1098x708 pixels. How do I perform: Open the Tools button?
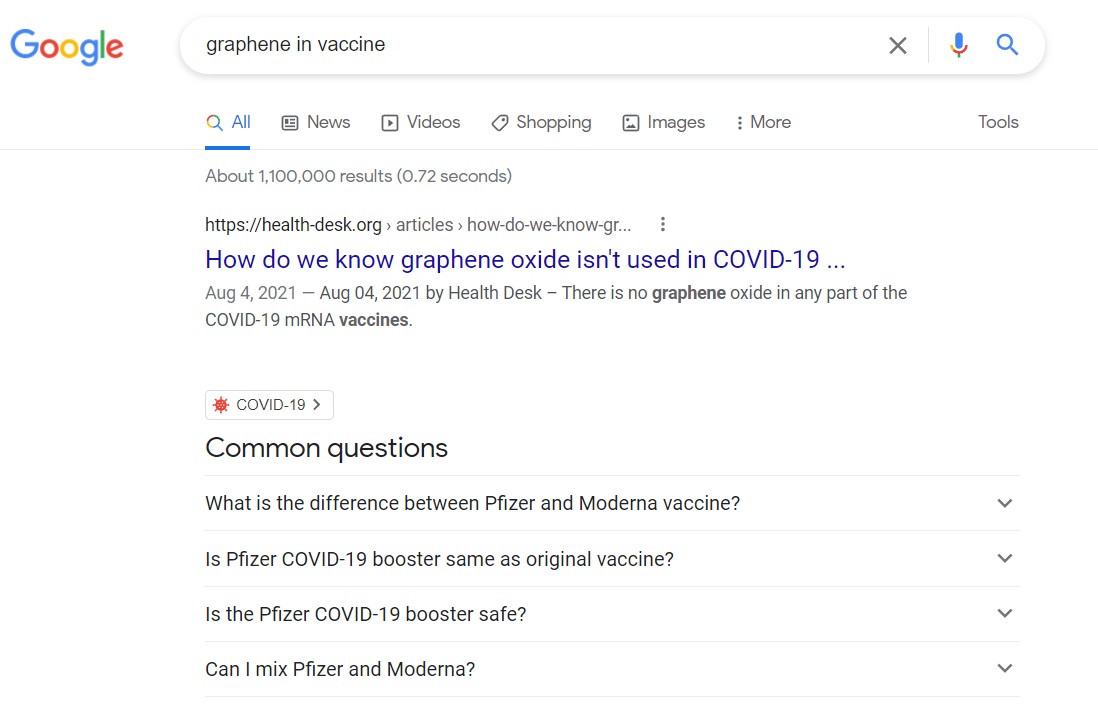tap(998, 122)
